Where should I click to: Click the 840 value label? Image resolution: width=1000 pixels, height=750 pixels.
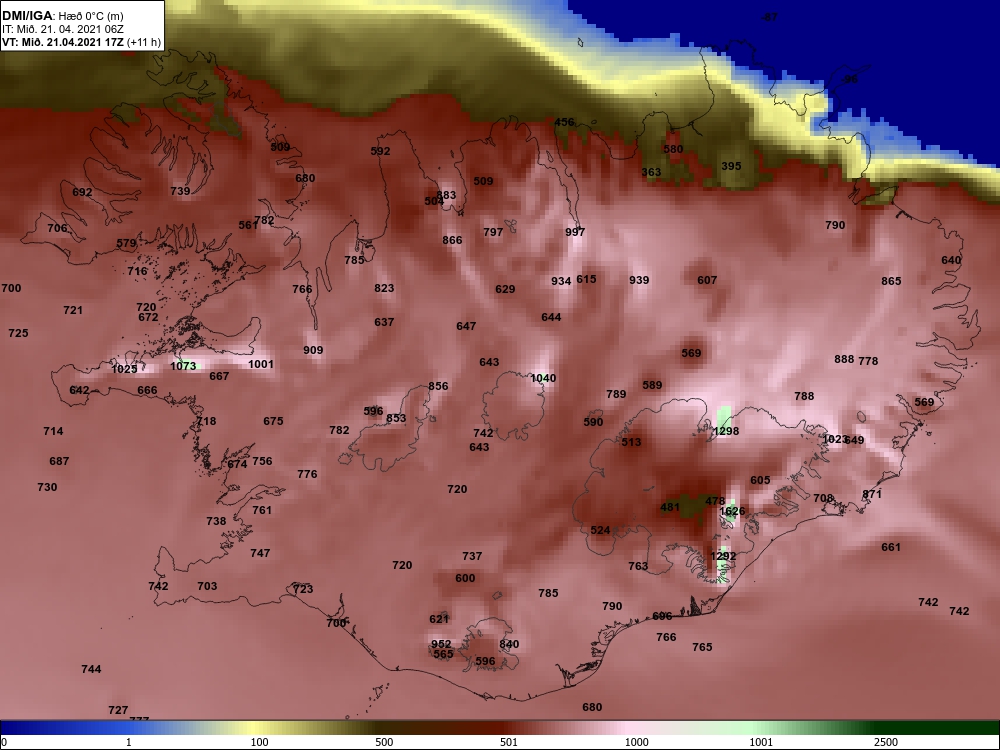point(509,644)
